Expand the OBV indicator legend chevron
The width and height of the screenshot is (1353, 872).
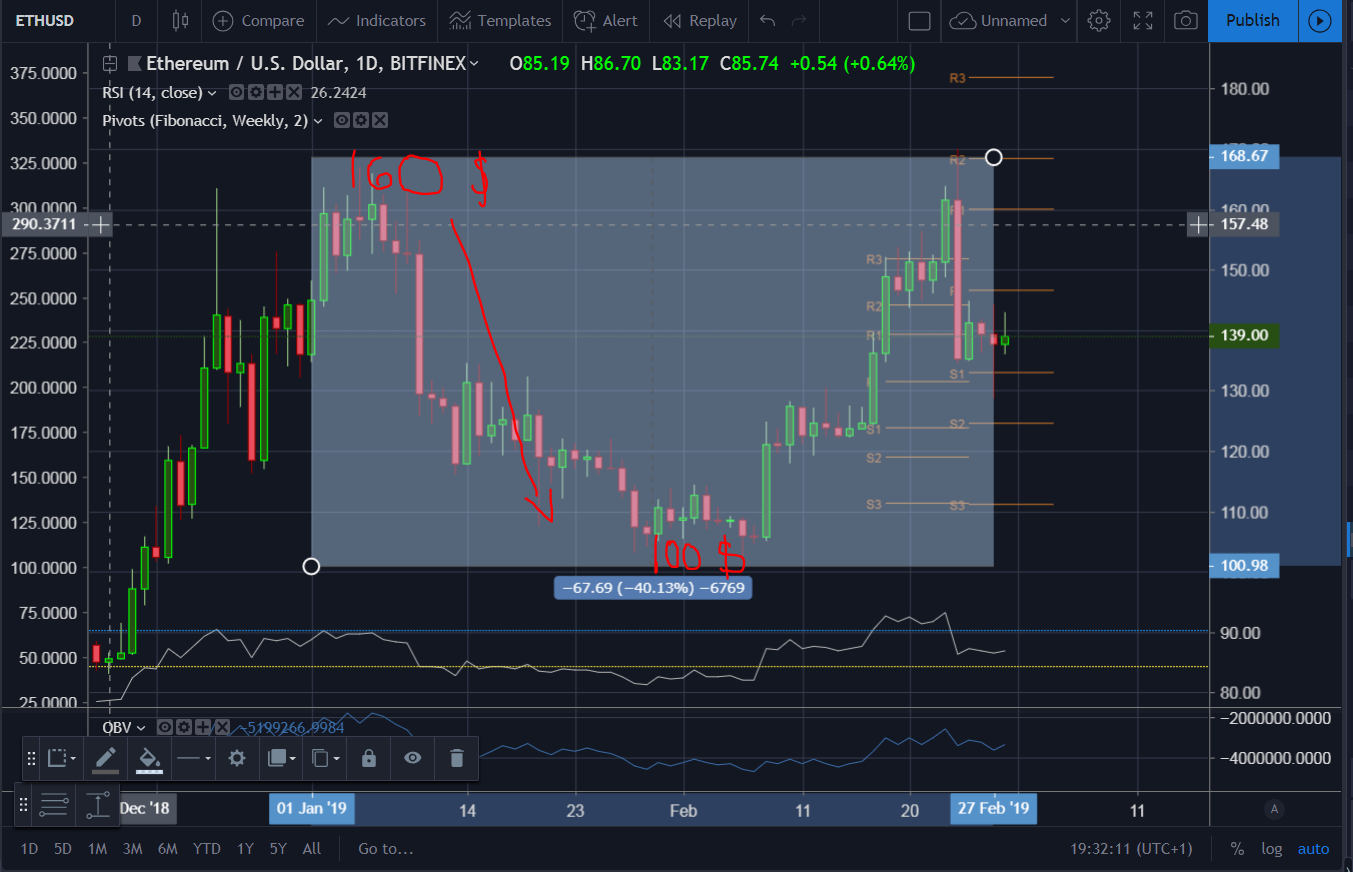point(141,727)
